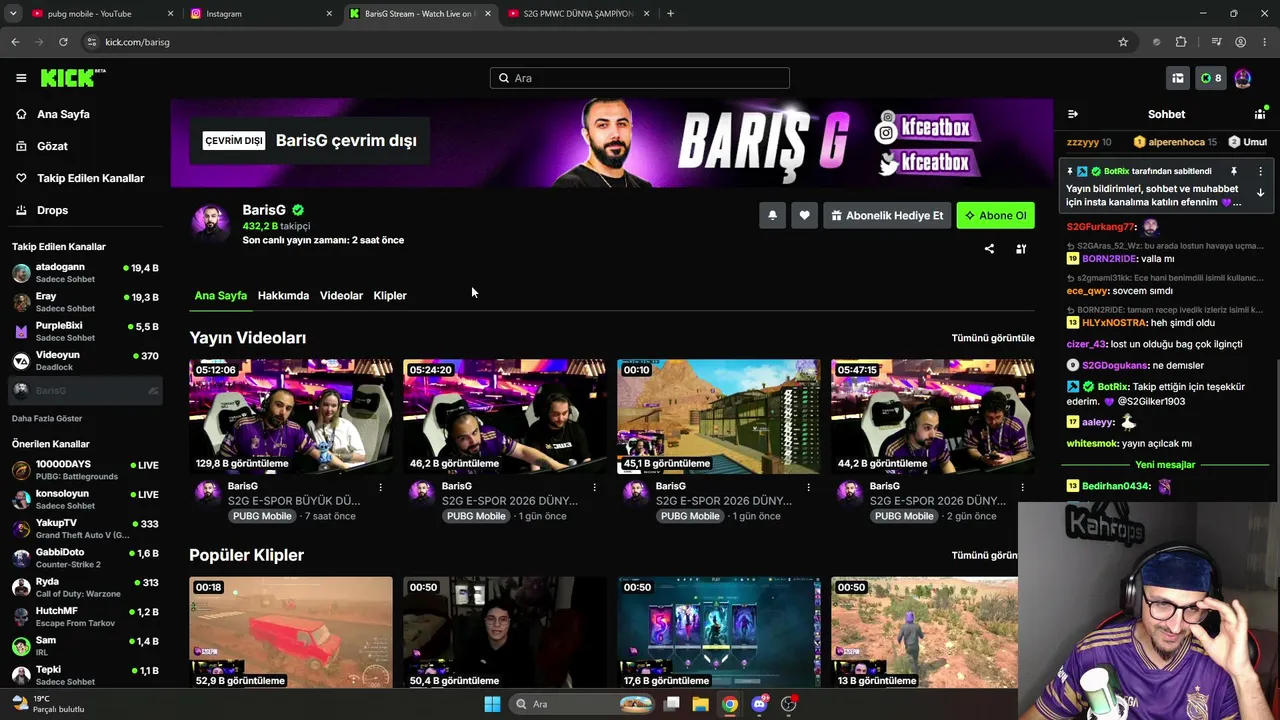
Task: Open the 05:47:15 stream video thumbnail
Action: coord(933,416)
